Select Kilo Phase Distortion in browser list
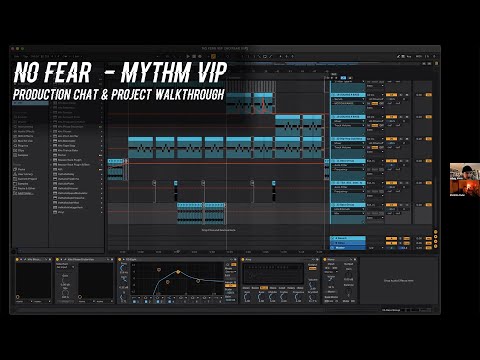Viewport: 480px width, 360px height. 71,127
